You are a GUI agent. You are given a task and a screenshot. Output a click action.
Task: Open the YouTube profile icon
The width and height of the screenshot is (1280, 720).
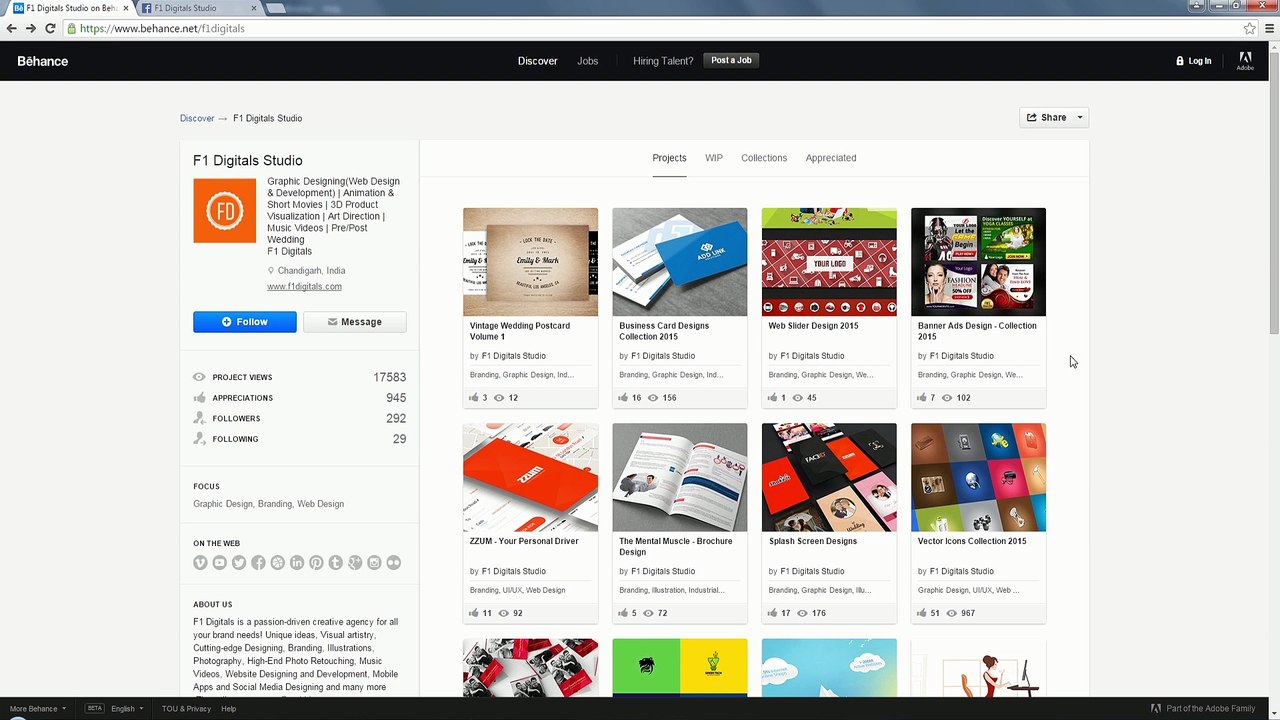[219, 563]
